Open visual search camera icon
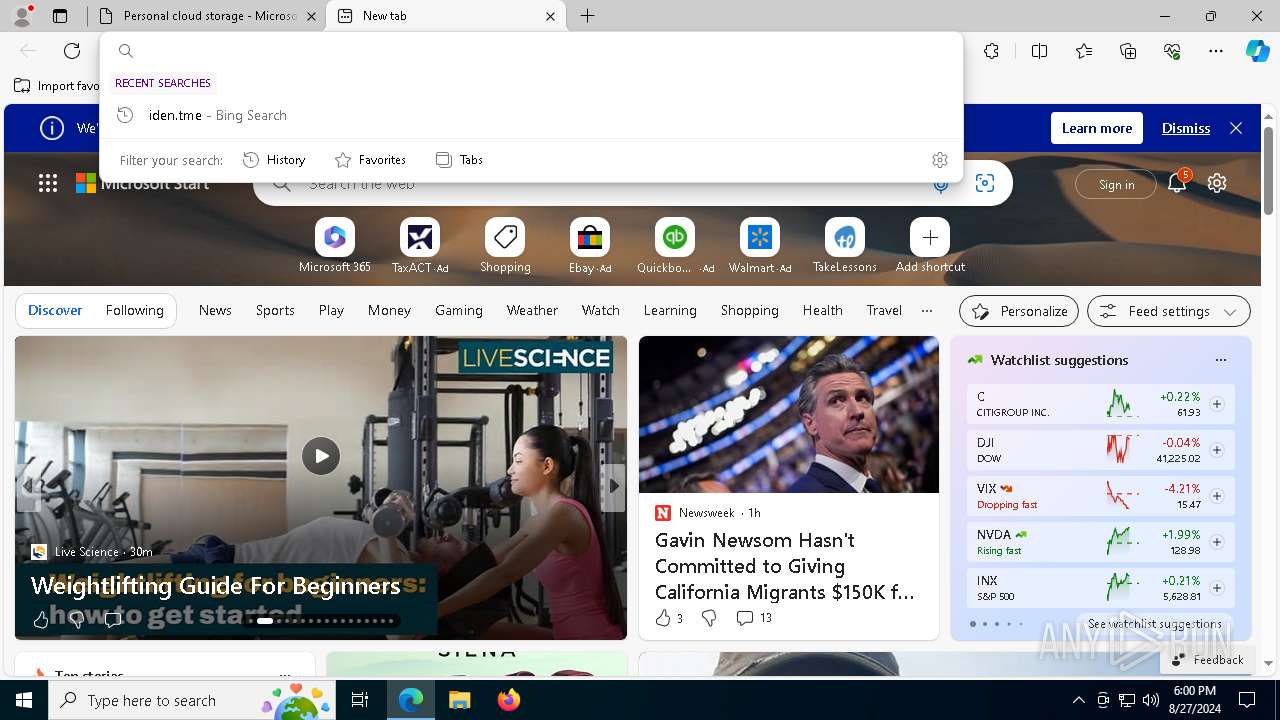Viewport: 1280px width, 720px height. point(985,184)
